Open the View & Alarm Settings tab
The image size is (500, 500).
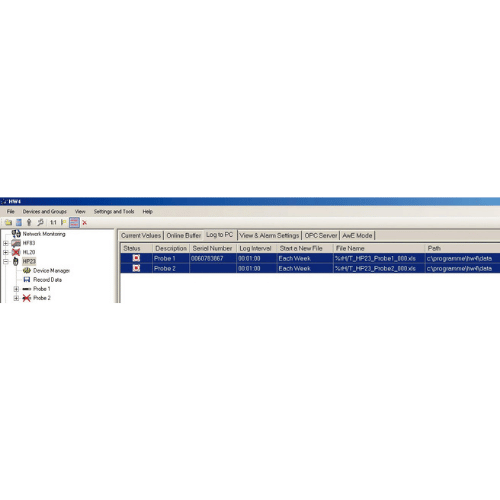pos(269,235)
